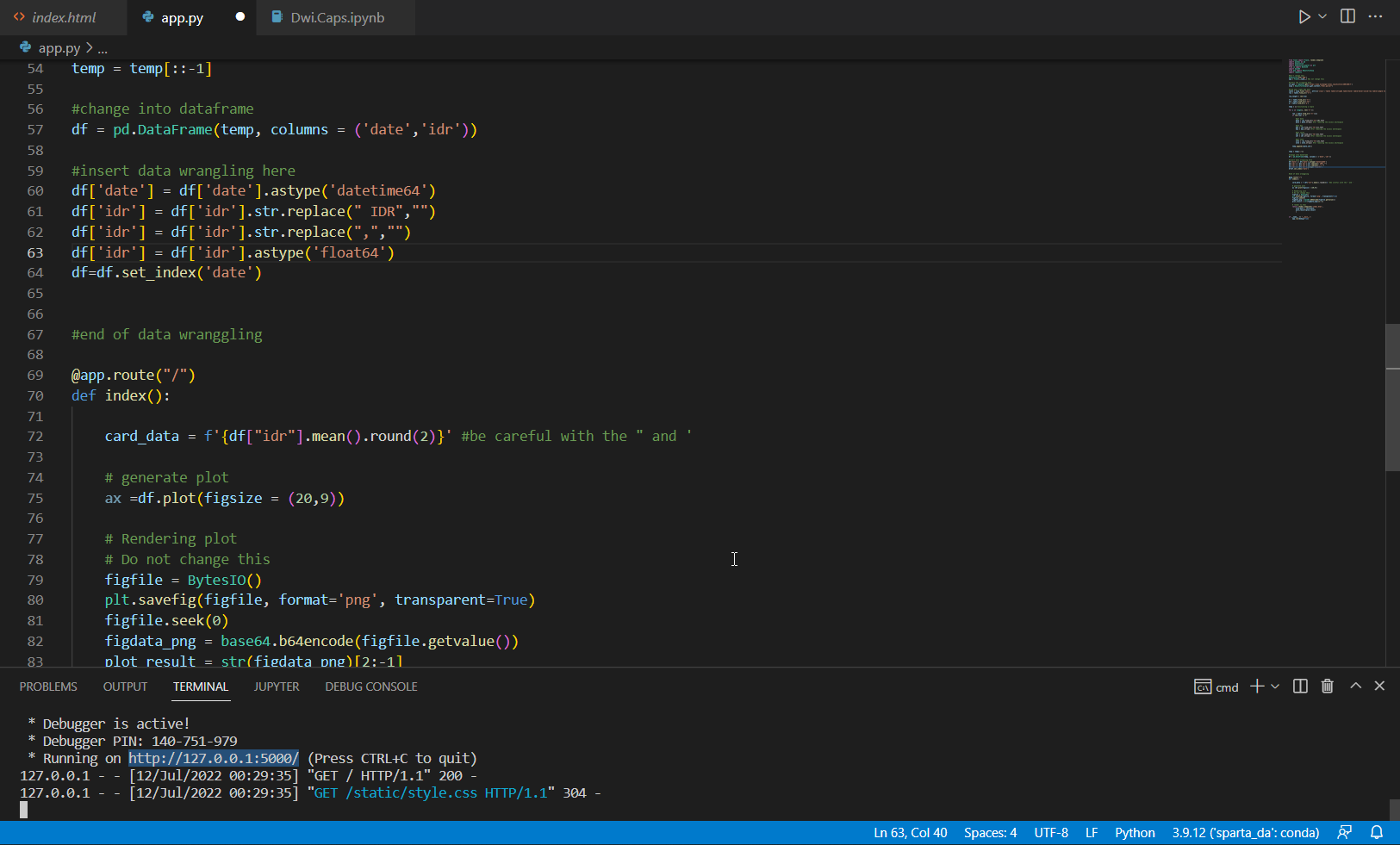Click line number 63 in the gutter

click(34, 252)
